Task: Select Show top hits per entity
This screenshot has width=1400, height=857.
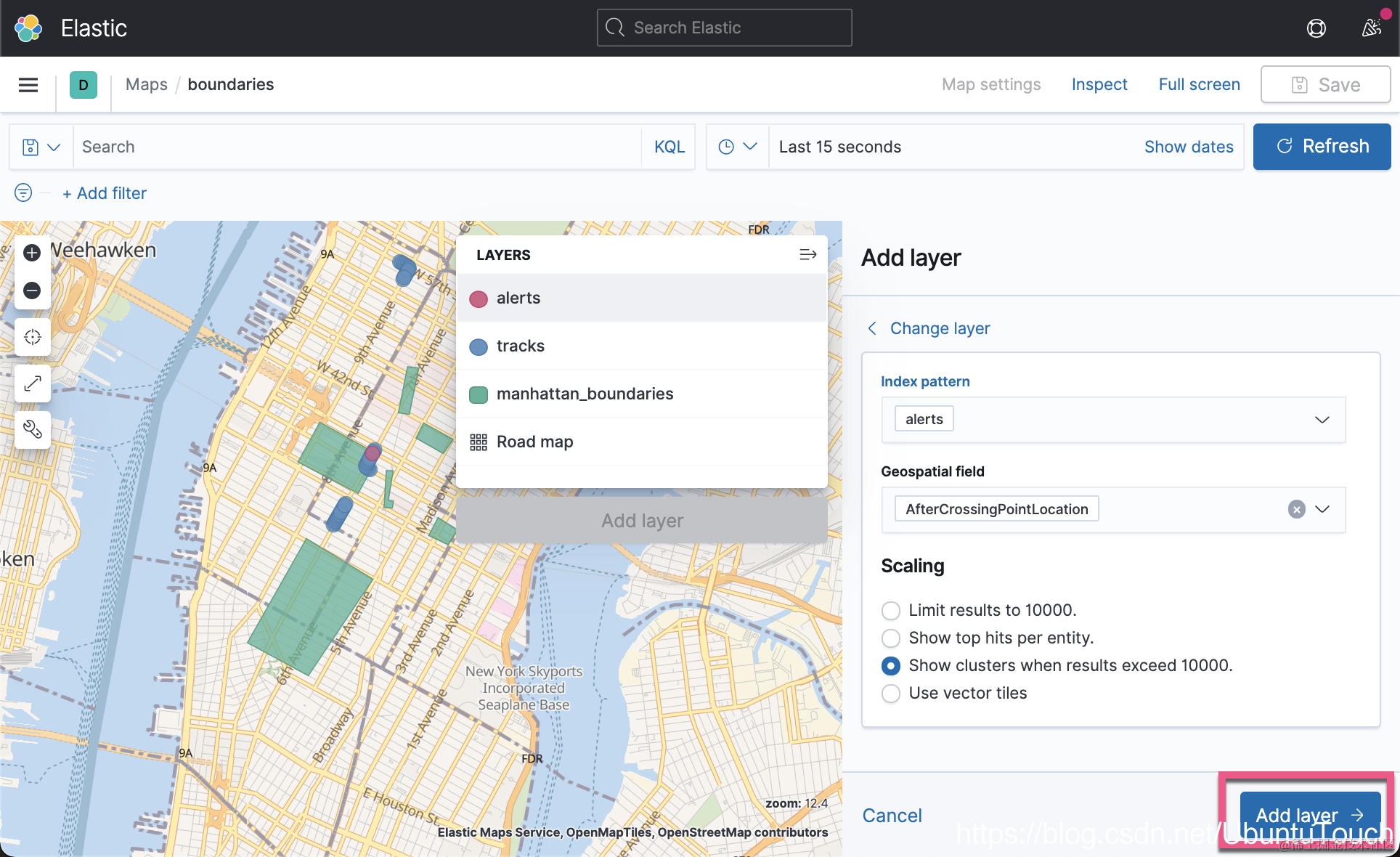Action: pos(891,638)
